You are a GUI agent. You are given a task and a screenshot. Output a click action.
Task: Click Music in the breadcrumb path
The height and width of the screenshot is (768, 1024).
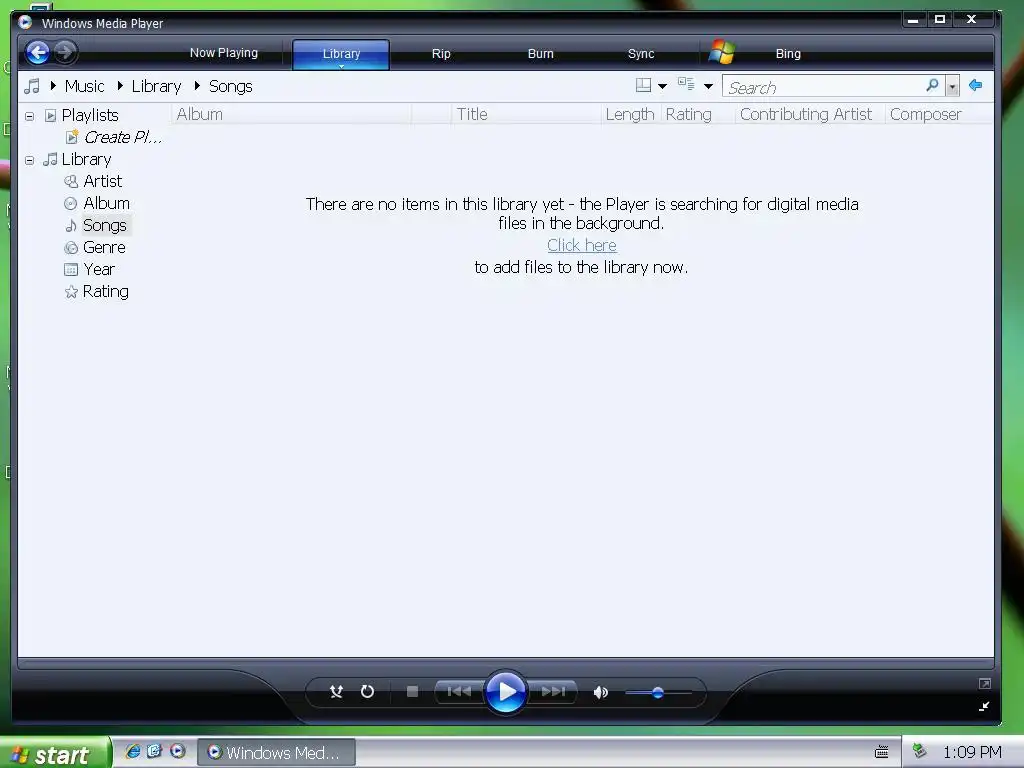84,86
